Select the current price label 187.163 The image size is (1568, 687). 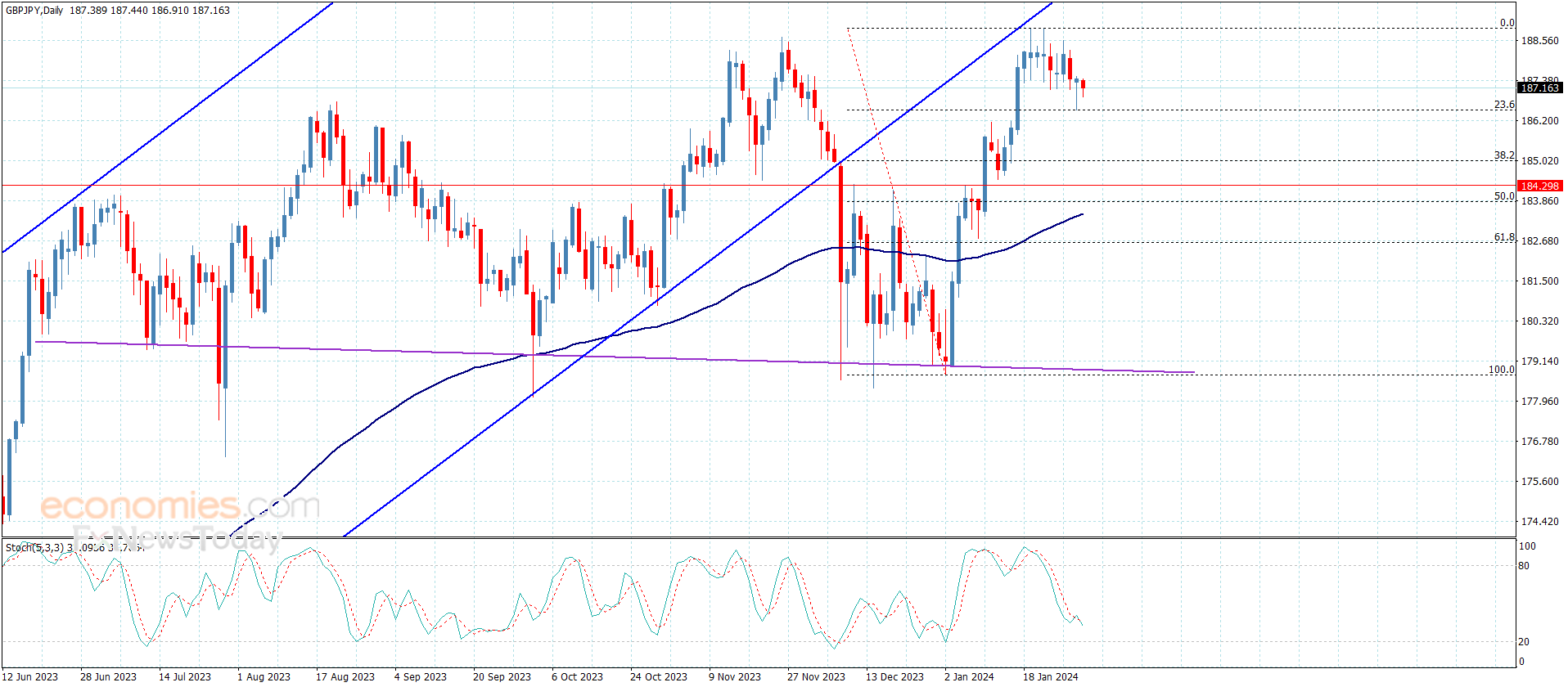(x=1539, y=88)
